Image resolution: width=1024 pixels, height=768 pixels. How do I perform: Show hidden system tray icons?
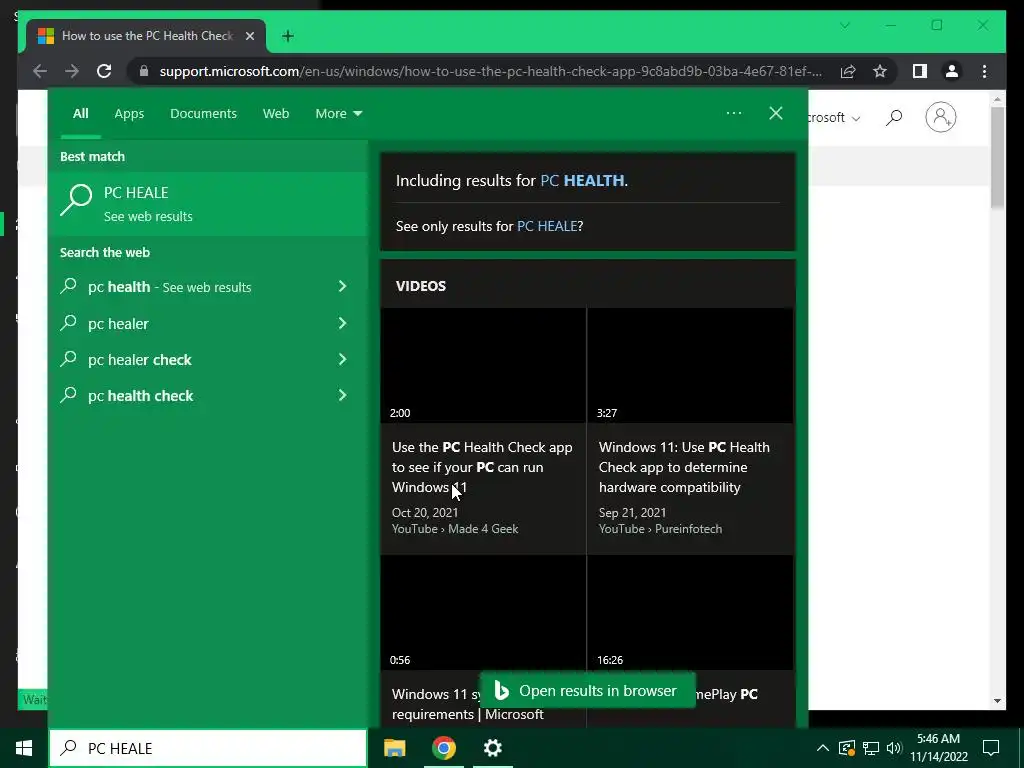pyautogui.click(x=823, y=748)
